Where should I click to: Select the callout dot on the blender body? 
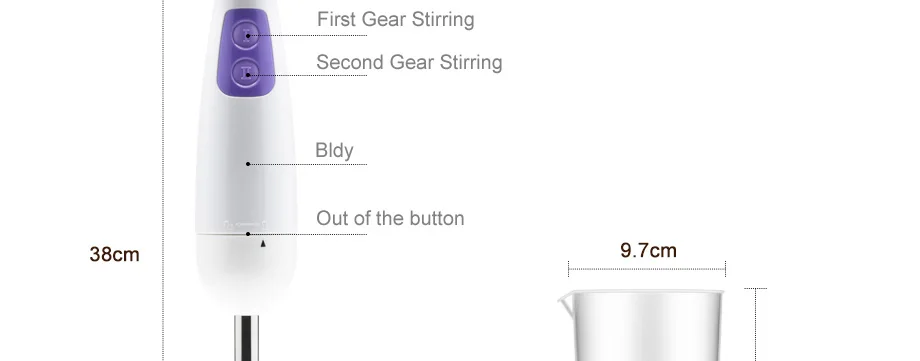click(x=248, y=164)
